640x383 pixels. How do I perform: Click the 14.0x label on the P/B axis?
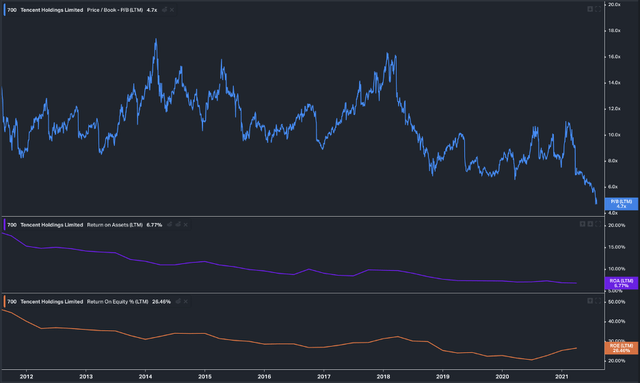coord(614,82)
